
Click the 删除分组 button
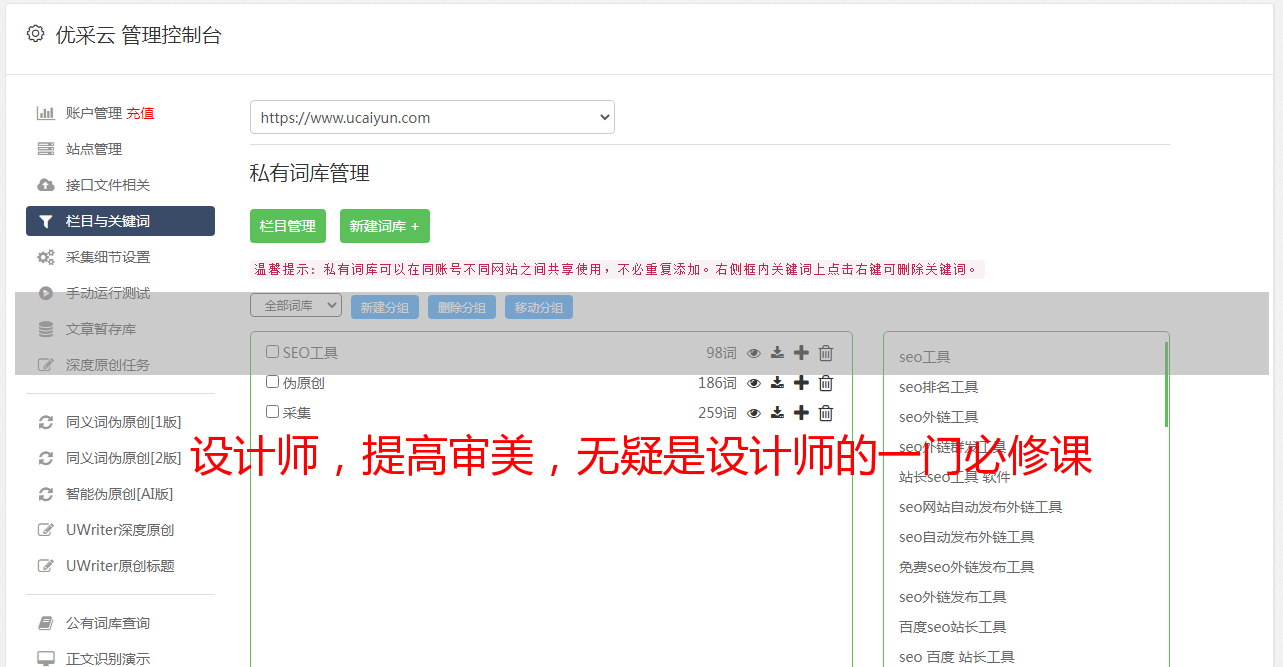click(x=462, y=307)
